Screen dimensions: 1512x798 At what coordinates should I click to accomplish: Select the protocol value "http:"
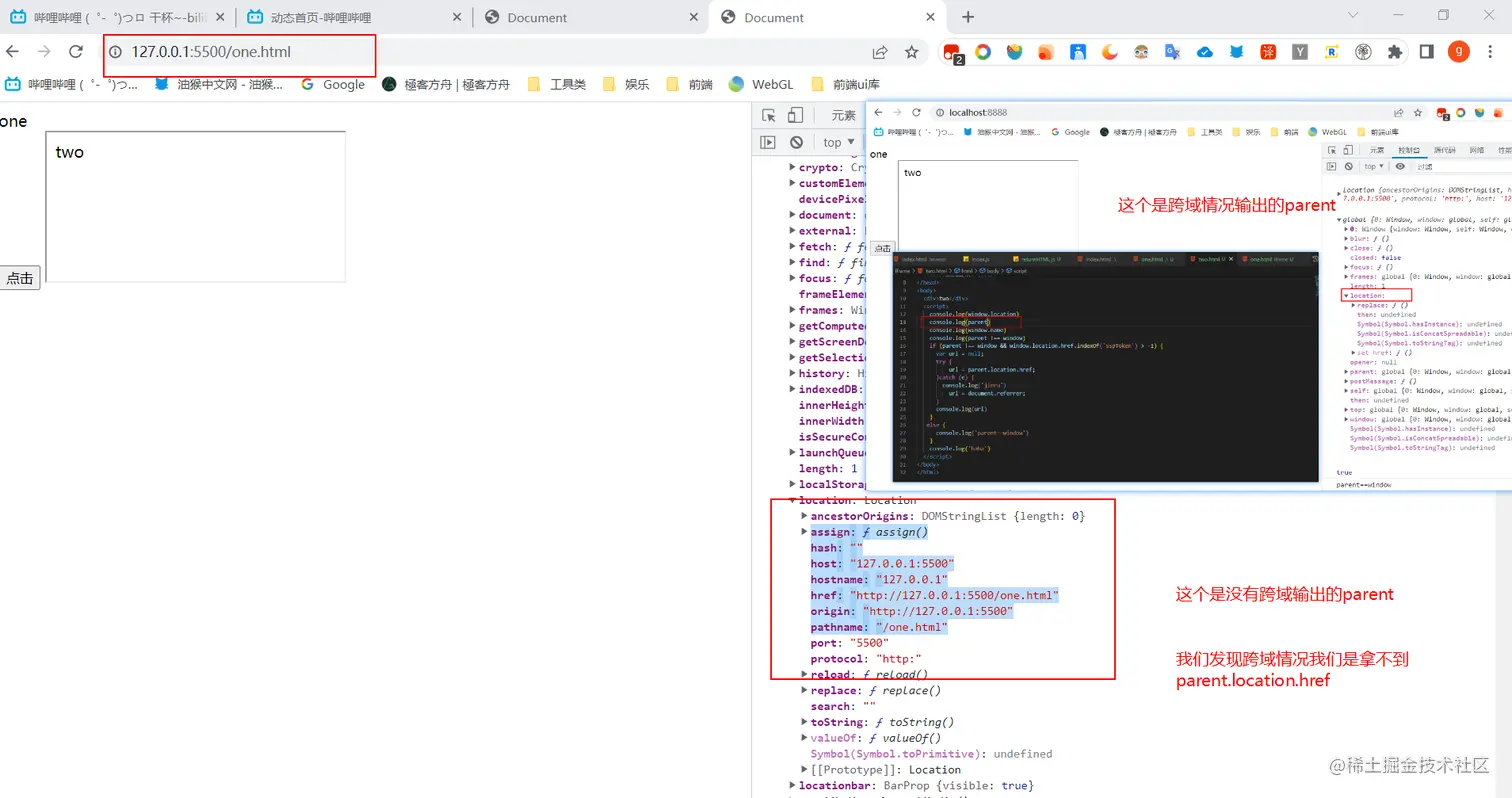click(x=899, y=659)
